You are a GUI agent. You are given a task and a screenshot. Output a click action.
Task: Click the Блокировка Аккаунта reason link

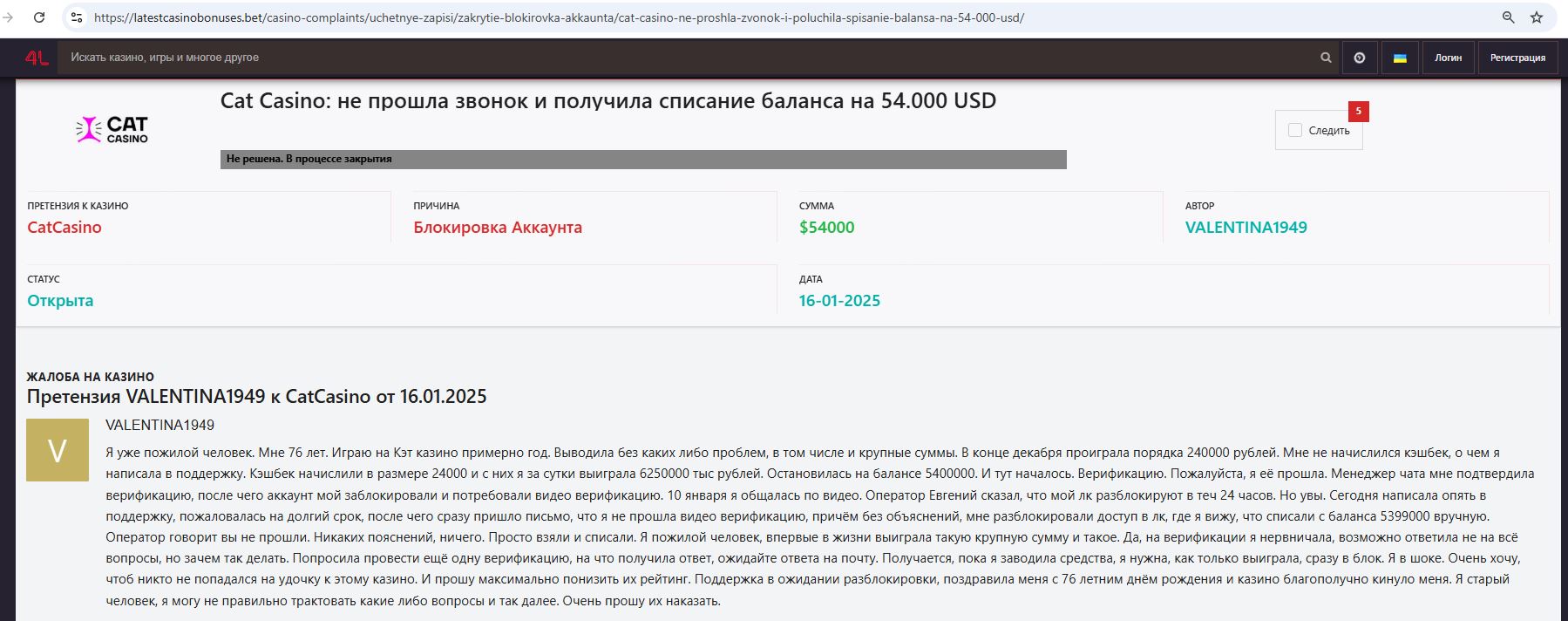[x=498, y=228]
